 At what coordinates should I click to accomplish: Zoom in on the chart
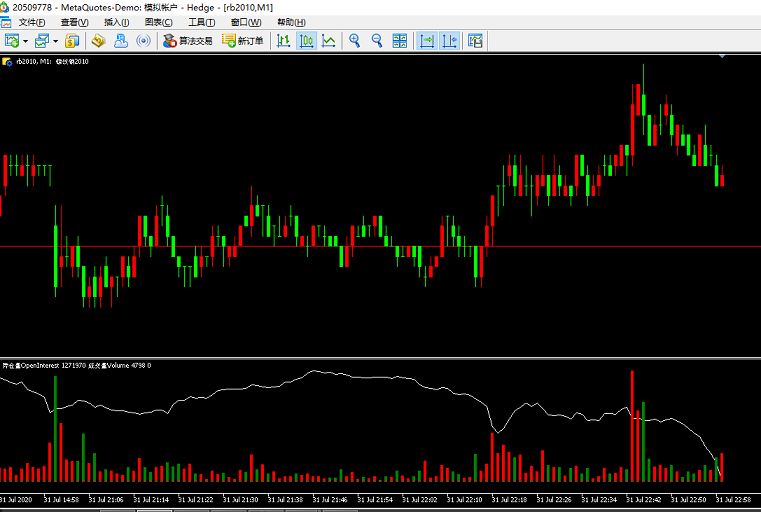[354, 41]
